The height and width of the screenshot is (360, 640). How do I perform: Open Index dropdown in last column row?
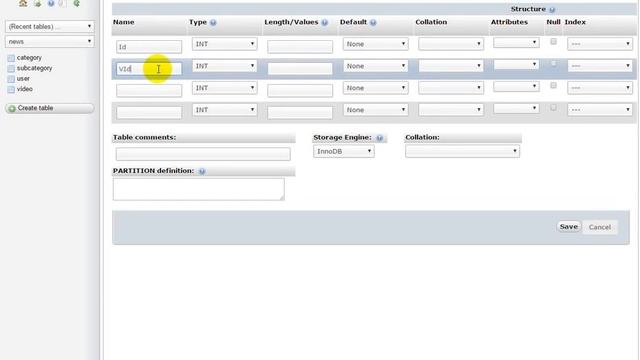[x=600, y=110]
